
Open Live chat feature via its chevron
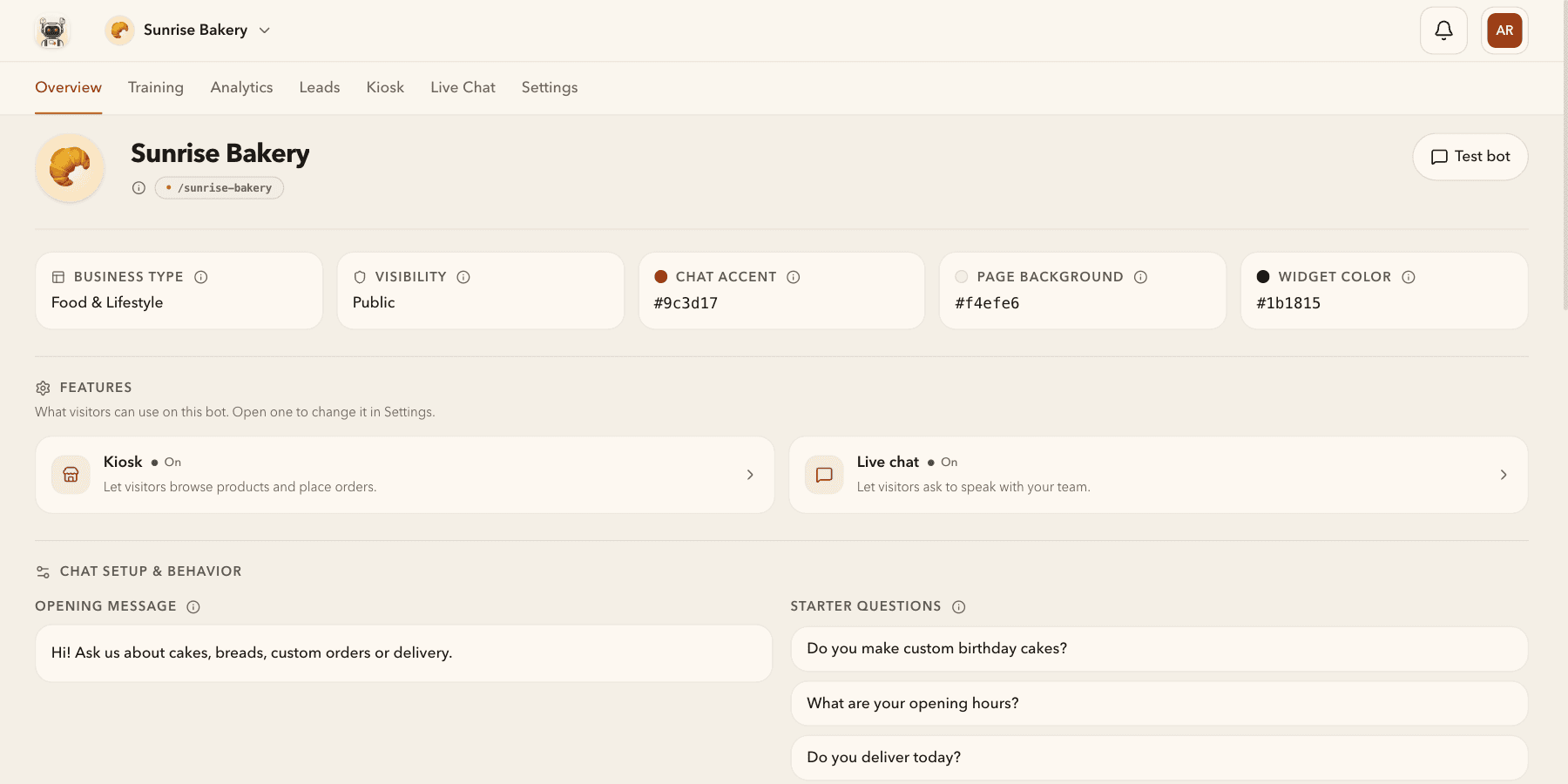point(1504,475)
